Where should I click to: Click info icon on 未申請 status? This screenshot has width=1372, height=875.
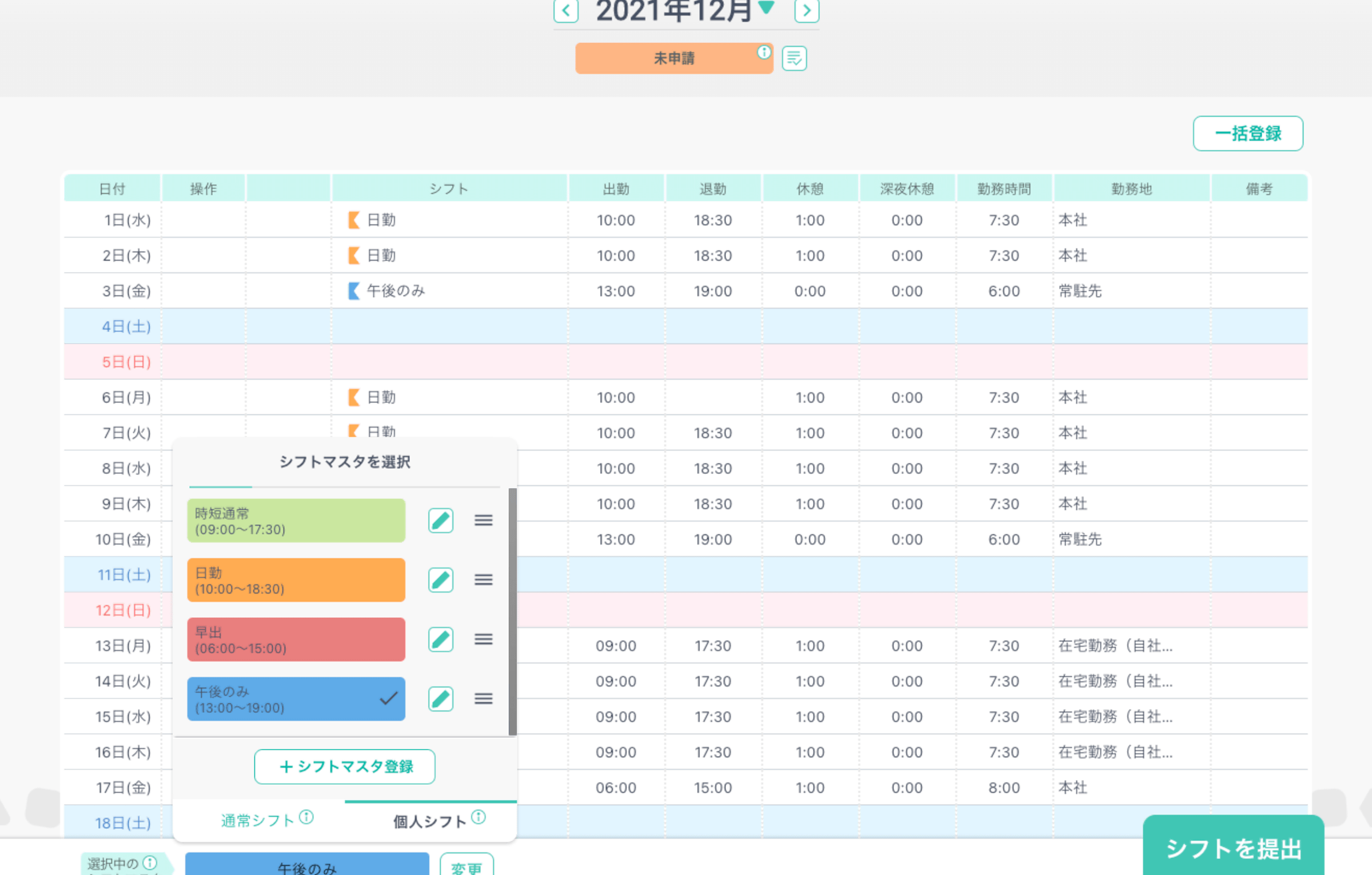tap(763, 53)
